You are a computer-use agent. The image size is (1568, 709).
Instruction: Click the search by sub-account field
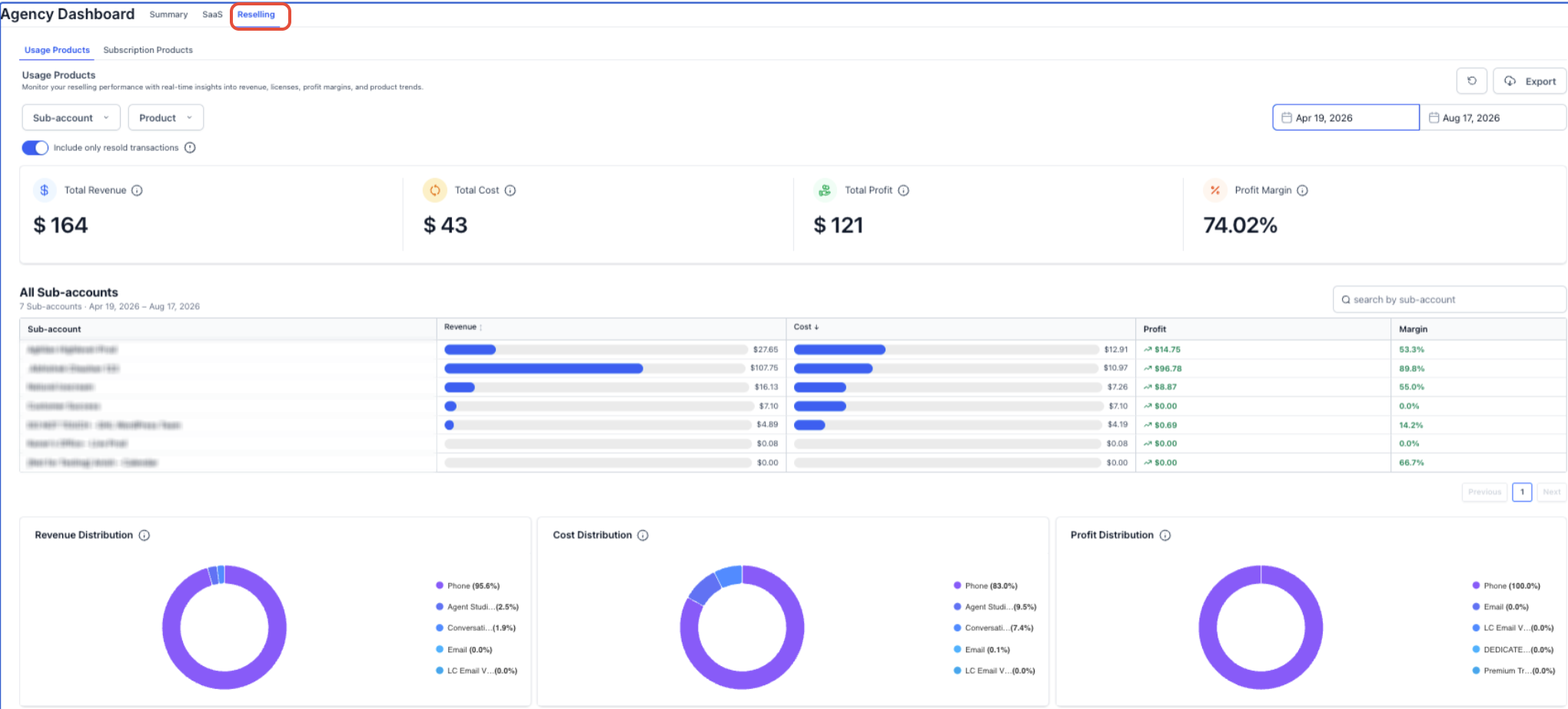(1449, 300)
